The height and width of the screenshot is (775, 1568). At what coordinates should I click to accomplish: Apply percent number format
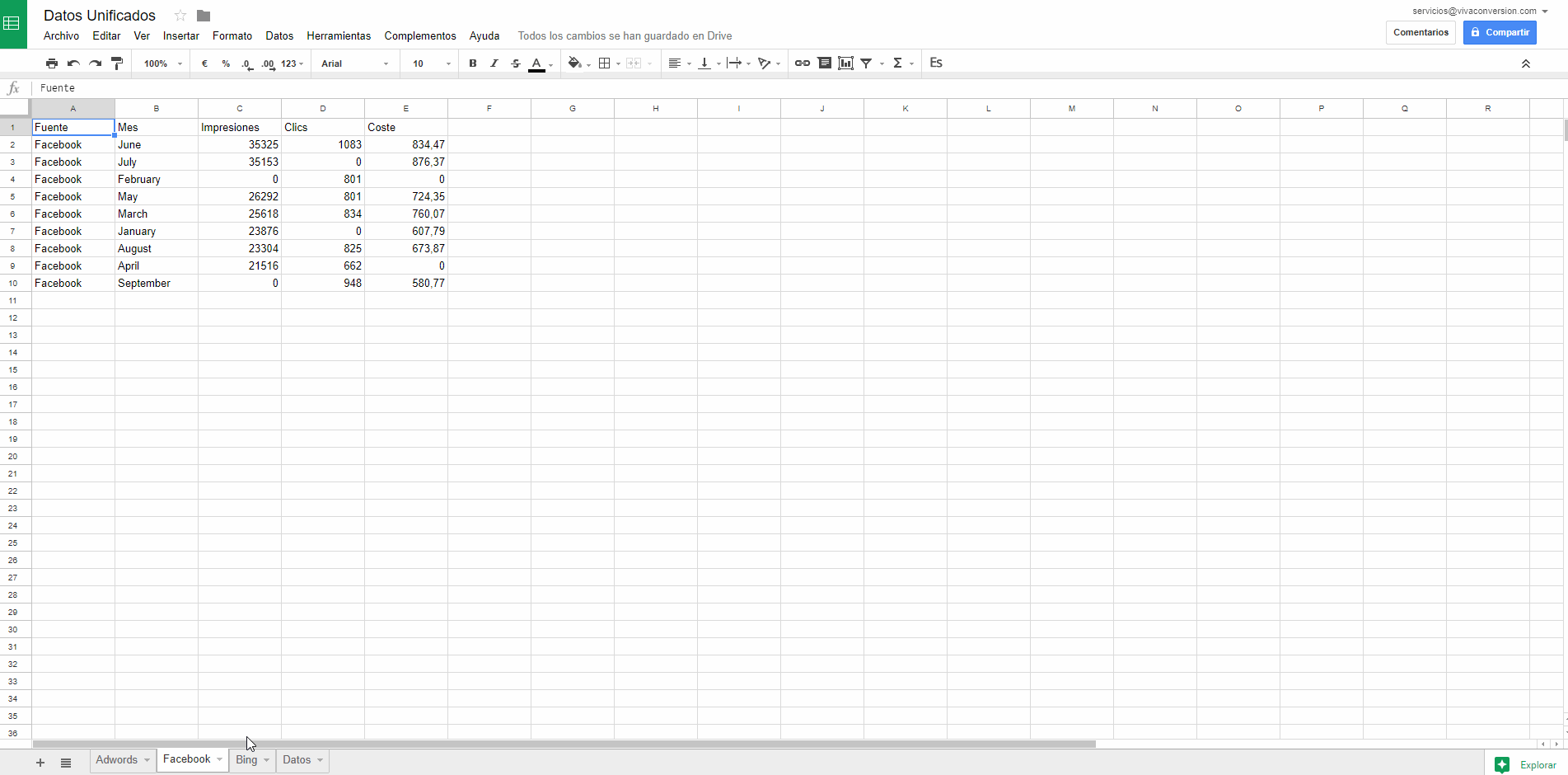[x=226, y=63]
